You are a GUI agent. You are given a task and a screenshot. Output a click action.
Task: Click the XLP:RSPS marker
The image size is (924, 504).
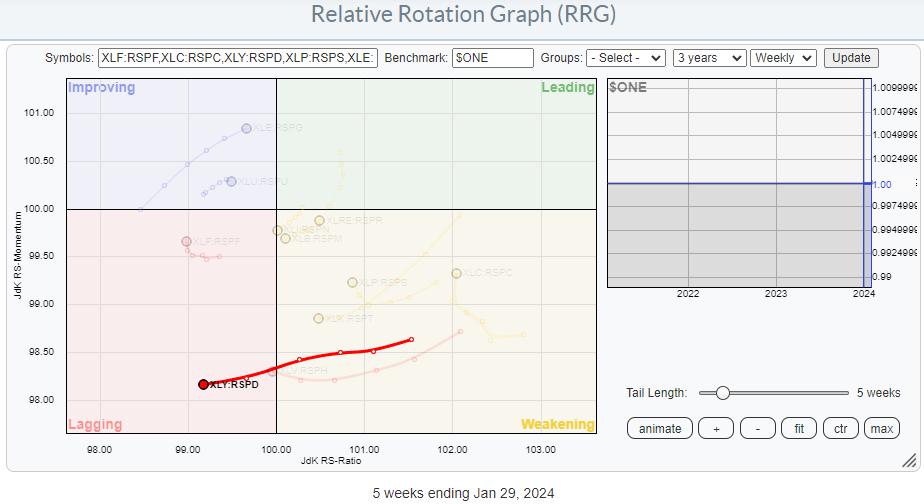[x=352, y=283]
